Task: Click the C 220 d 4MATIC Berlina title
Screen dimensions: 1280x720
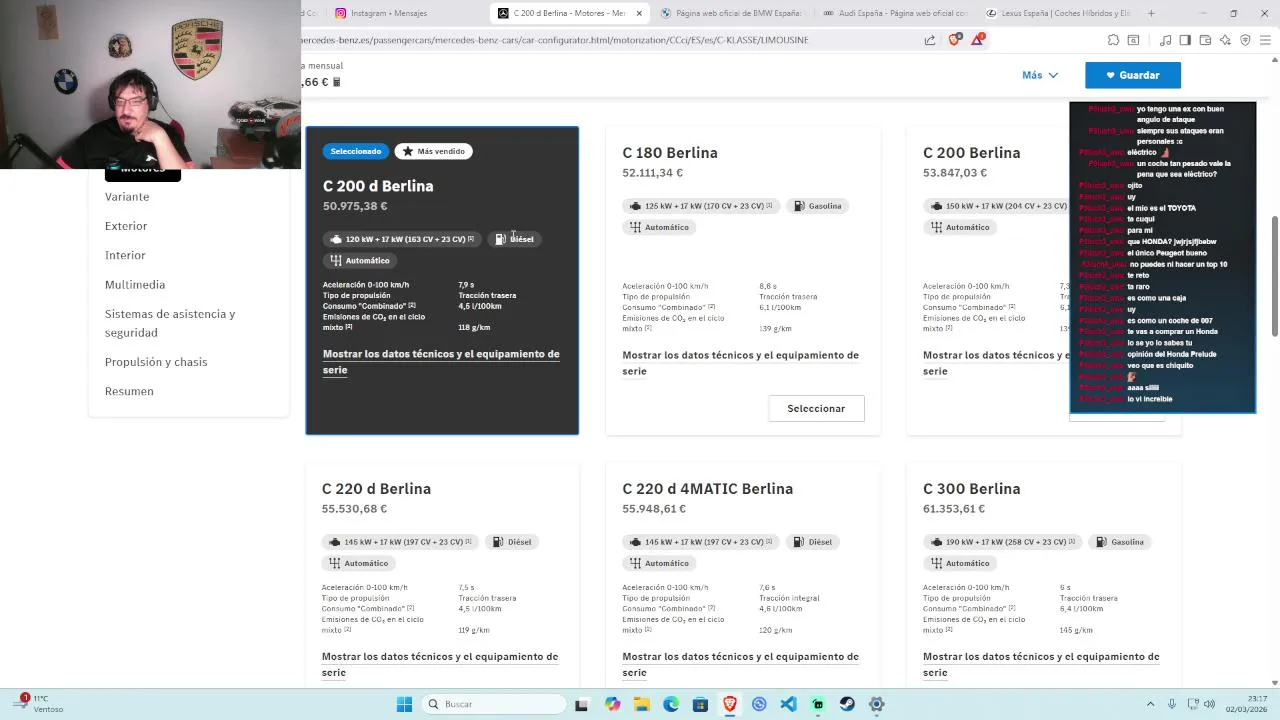Action: [707, 489]
